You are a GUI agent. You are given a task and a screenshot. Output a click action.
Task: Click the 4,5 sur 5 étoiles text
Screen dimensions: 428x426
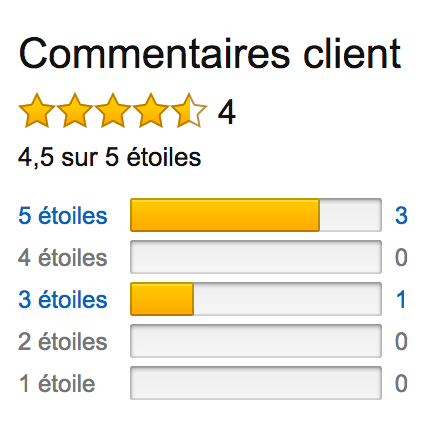(x=110, y=157)
